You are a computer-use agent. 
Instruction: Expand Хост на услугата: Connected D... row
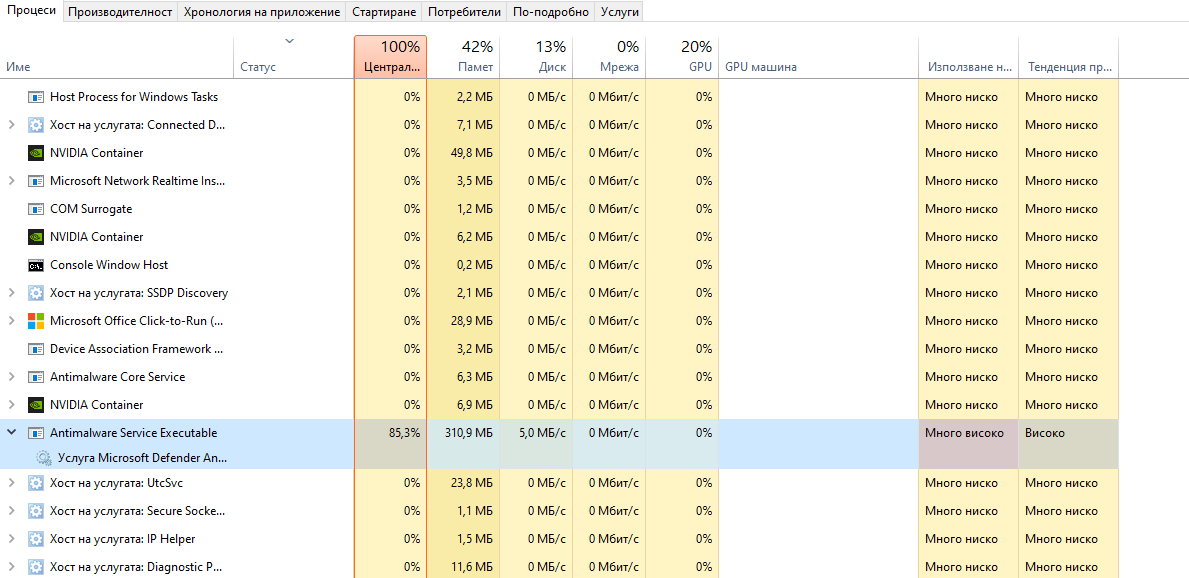[11, 125]
